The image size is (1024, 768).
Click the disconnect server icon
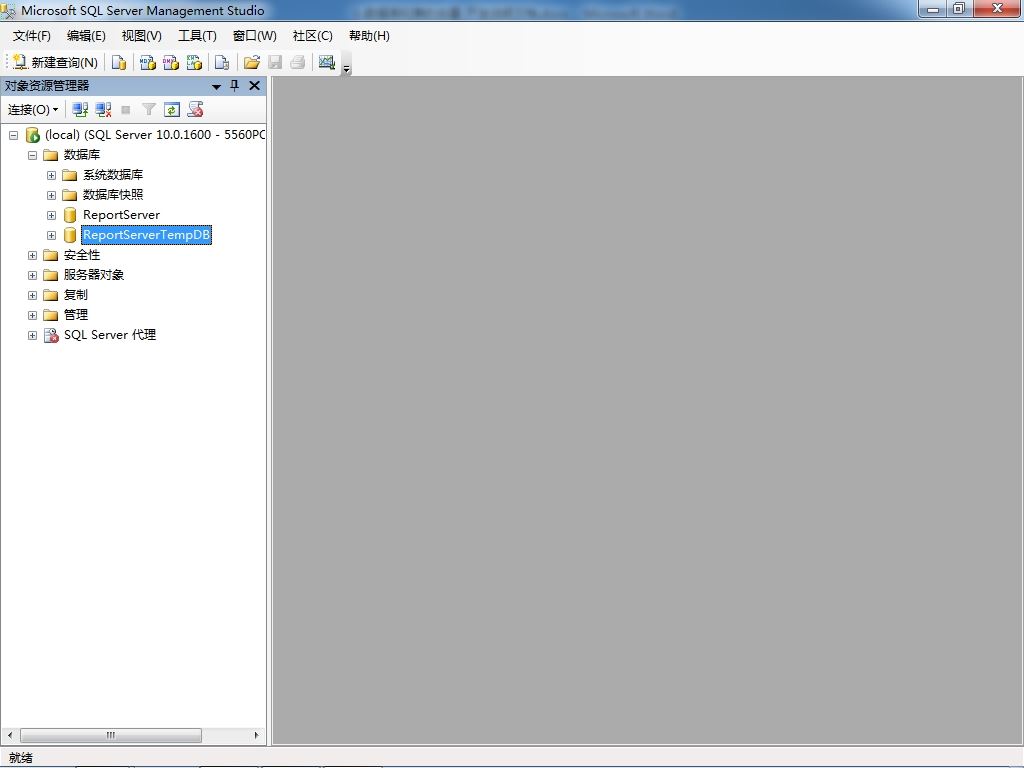(103, 110)
